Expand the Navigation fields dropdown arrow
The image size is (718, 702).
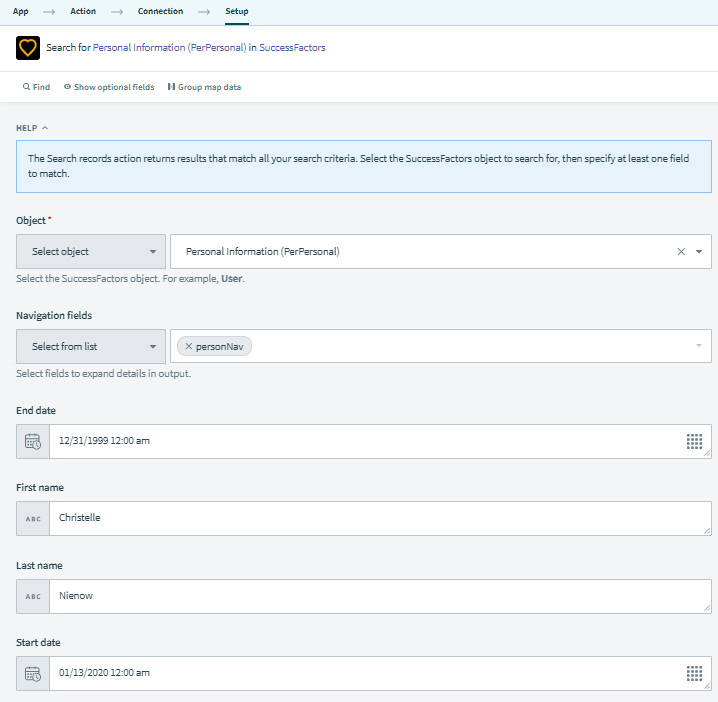coord(698,346)
